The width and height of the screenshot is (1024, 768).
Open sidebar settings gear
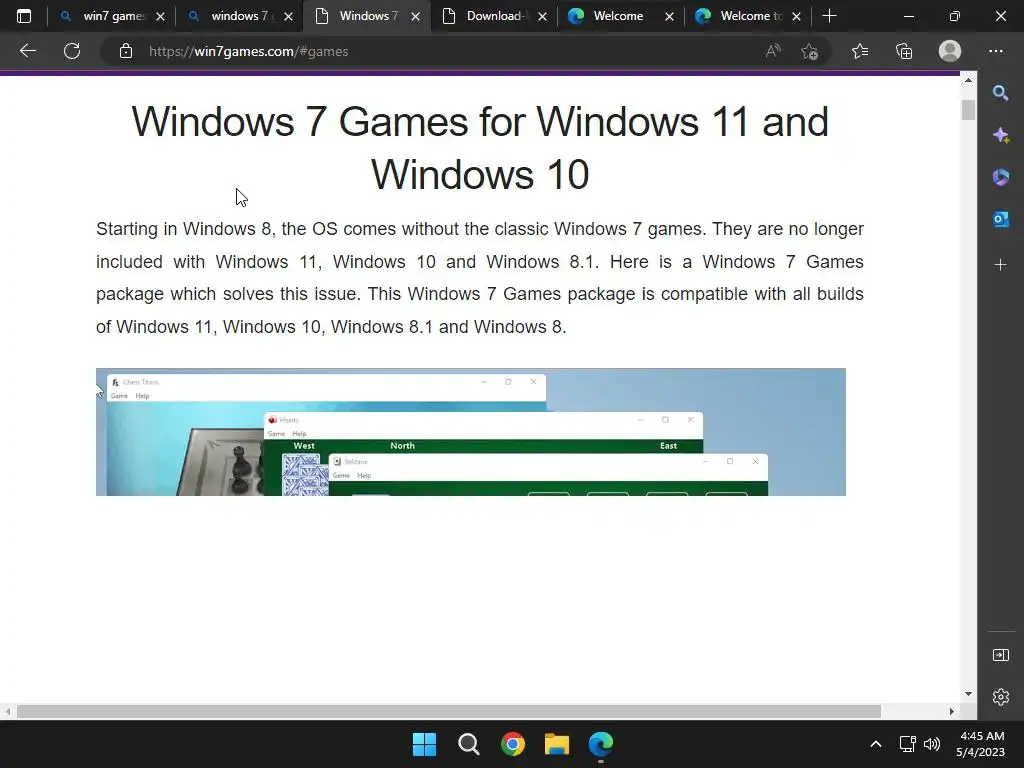[x=1000, y=697]
